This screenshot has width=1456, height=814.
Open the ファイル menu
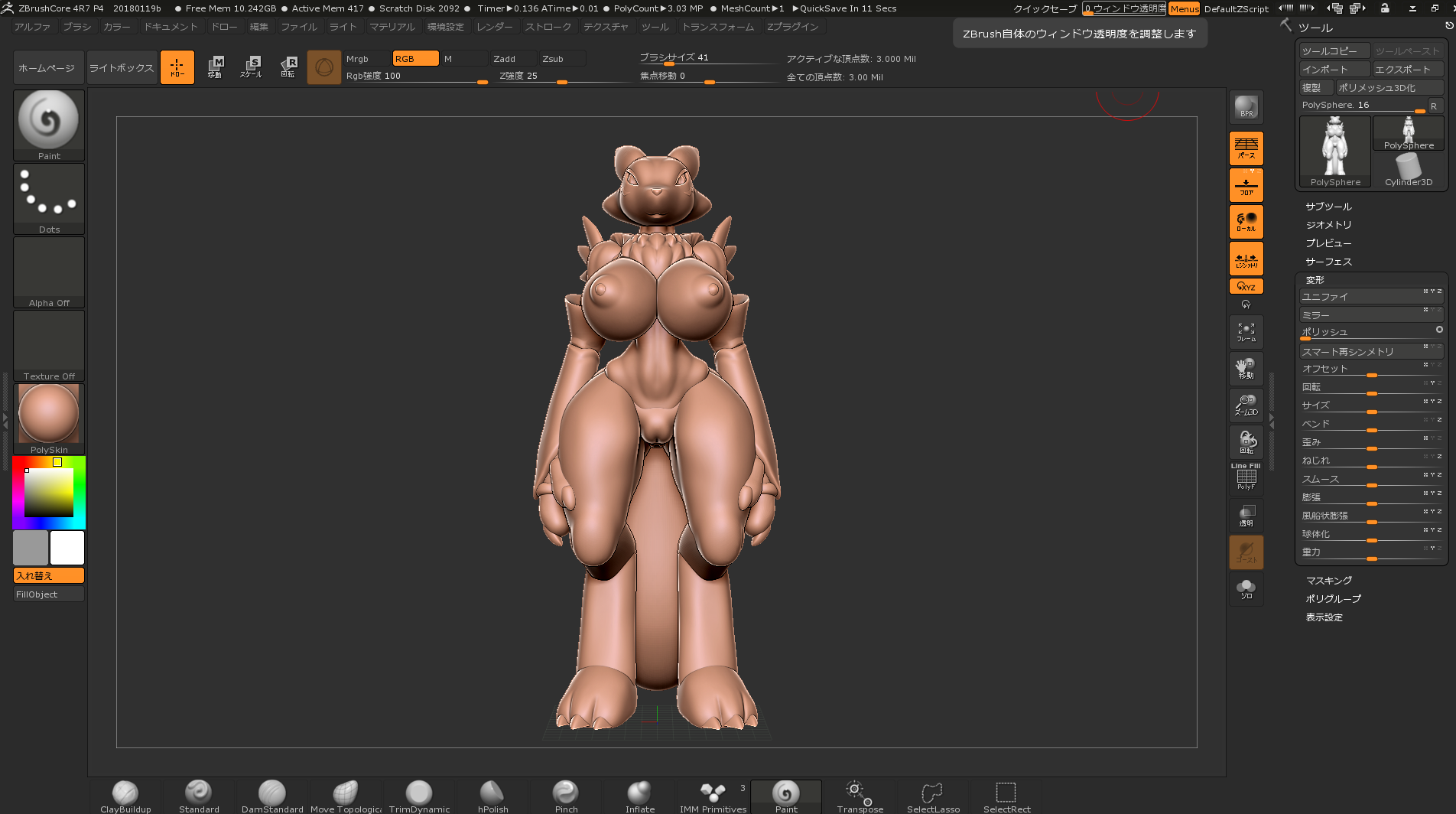(298, 27)
